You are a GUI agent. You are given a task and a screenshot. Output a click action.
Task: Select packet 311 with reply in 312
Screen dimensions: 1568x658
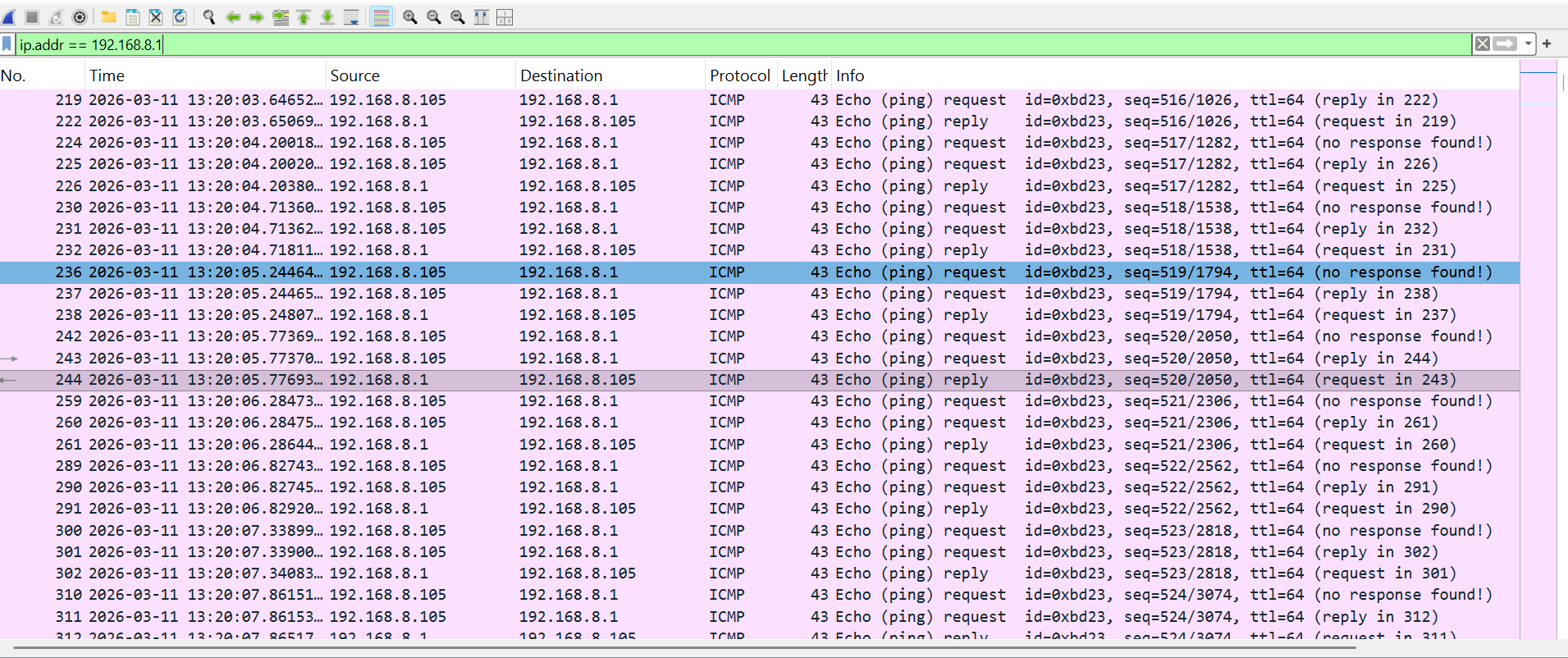pyautogui.click(x=760, y=617)
